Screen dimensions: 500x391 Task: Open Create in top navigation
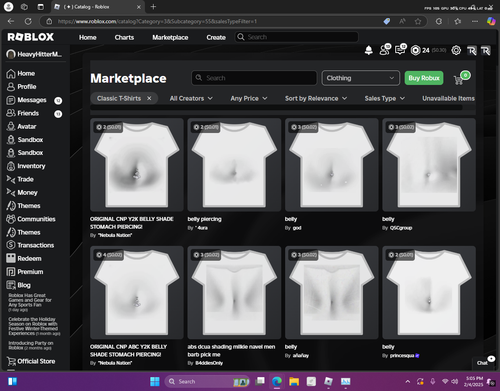tap(216, 37)
